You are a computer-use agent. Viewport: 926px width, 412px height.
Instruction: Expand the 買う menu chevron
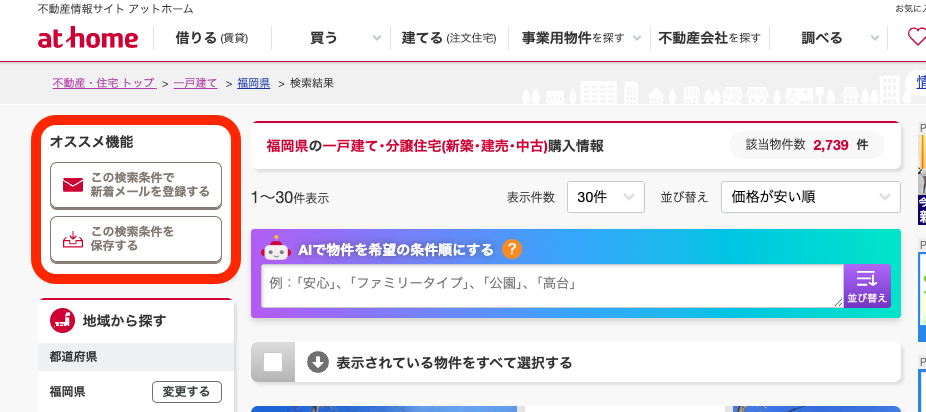376,39
